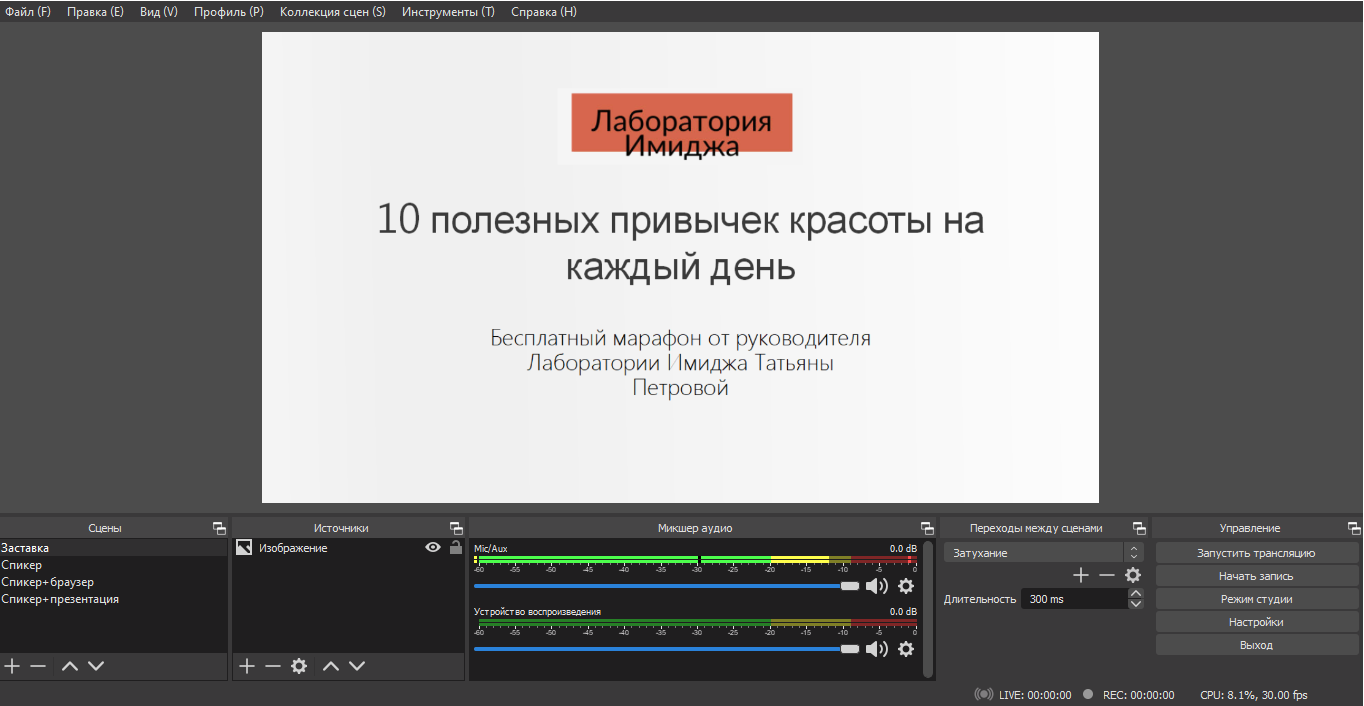Move source down with arrow icon

(x=357, y=666)
